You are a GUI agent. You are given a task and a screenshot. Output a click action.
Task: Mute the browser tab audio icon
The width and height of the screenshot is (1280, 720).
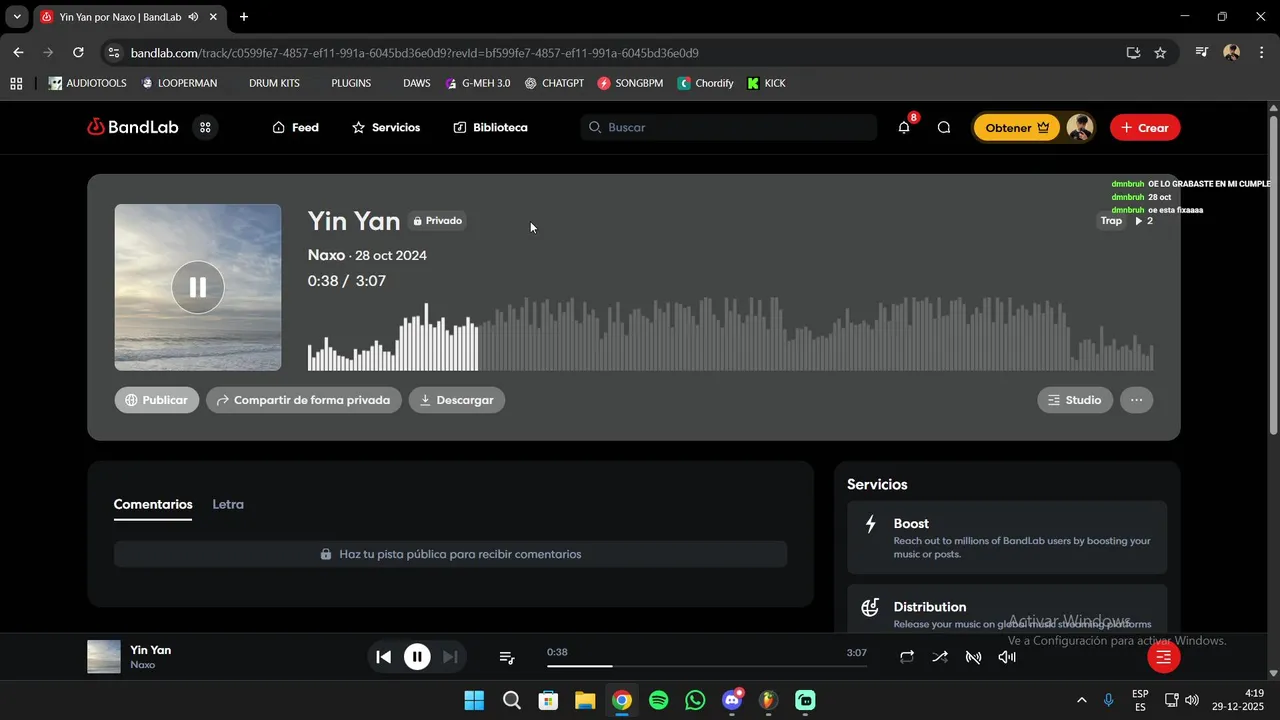click(x=193, y=17)
